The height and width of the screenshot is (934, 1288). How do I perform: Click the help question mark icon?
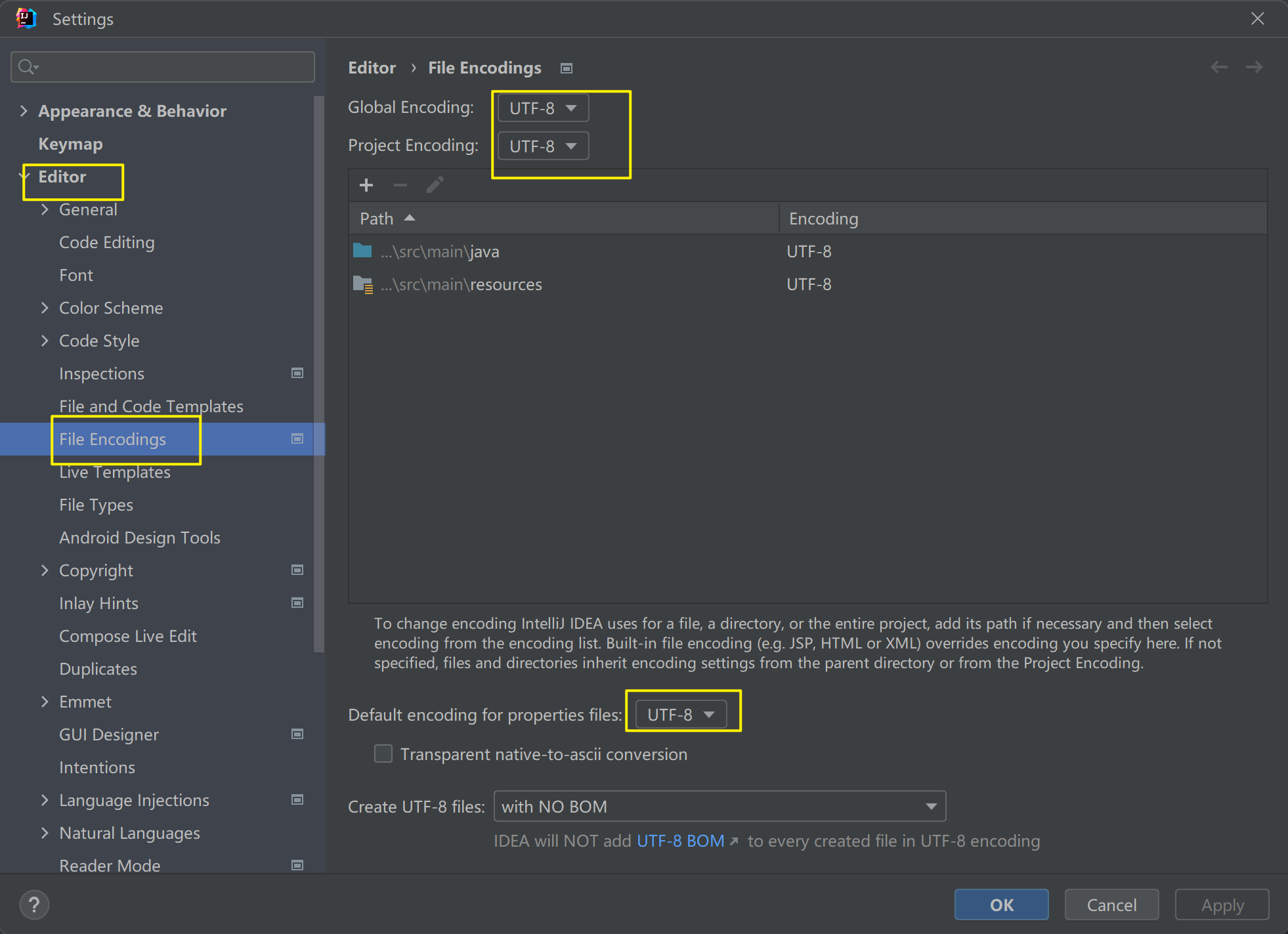click(x=34, y=904)
